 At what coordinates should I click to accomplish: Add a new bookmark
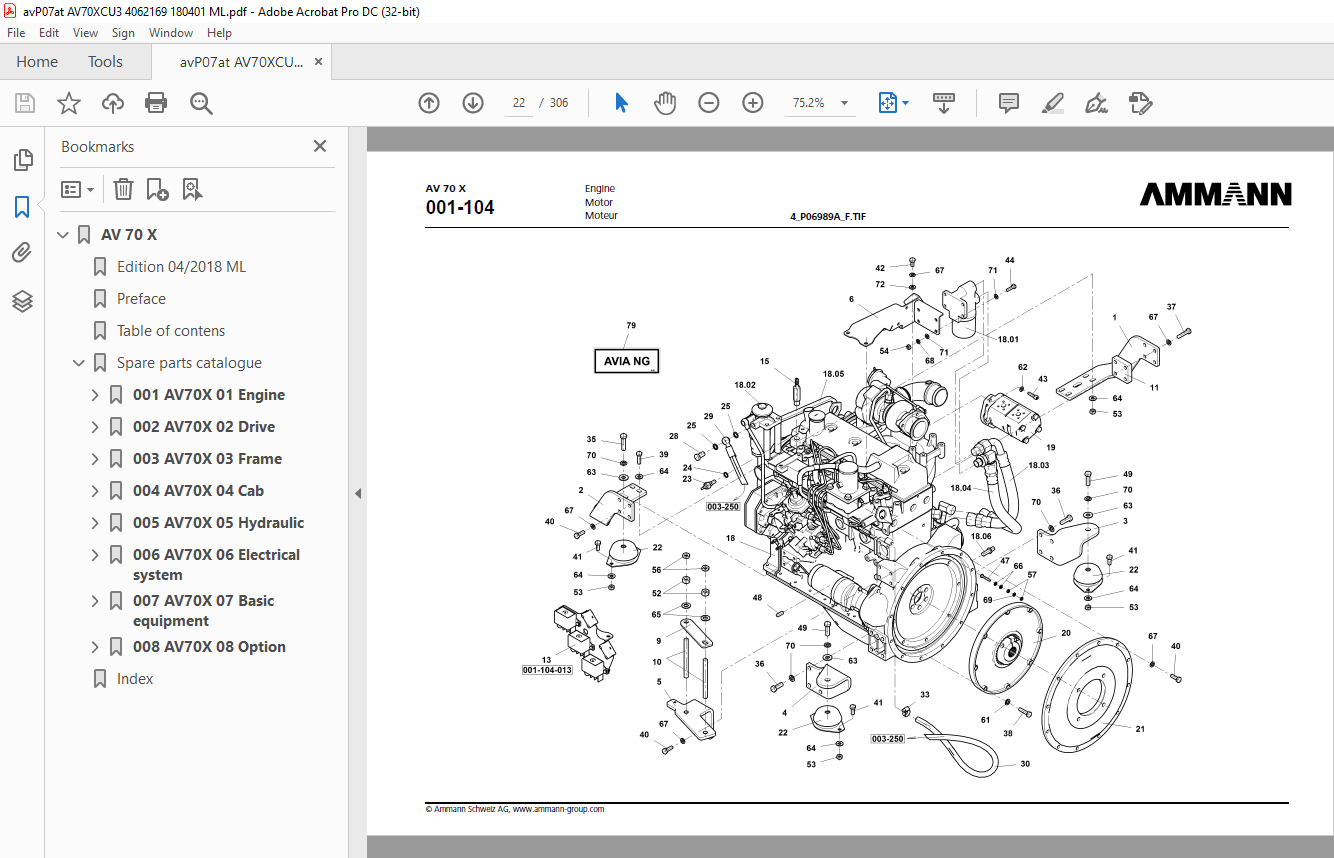point(157,189)
